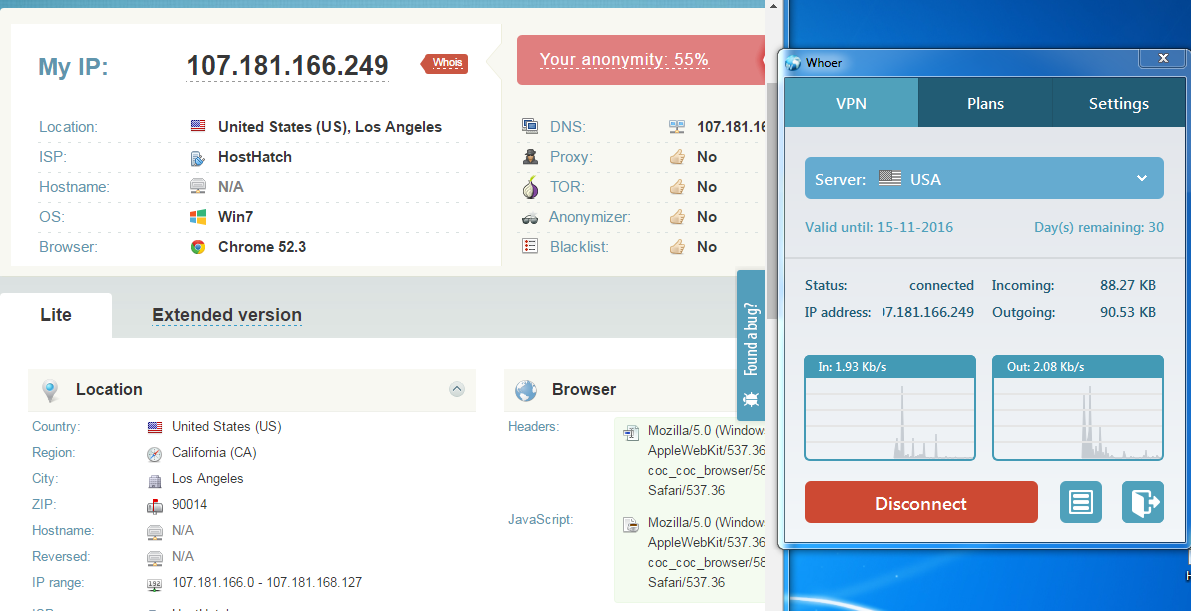Viewport: 1191px width, 611px height.
Task: Close the Whoer window
Action: coord(1162,57)
